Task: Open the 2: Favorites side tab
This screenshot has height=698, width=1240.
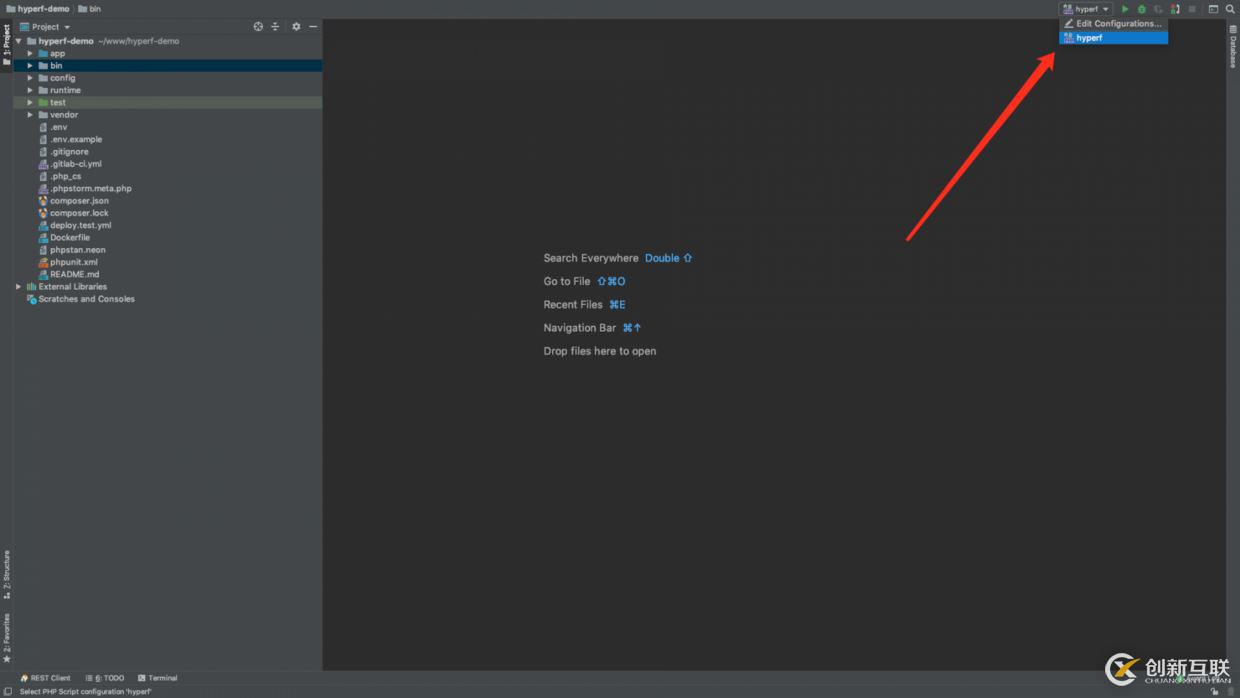Action: tap(6, 637)
